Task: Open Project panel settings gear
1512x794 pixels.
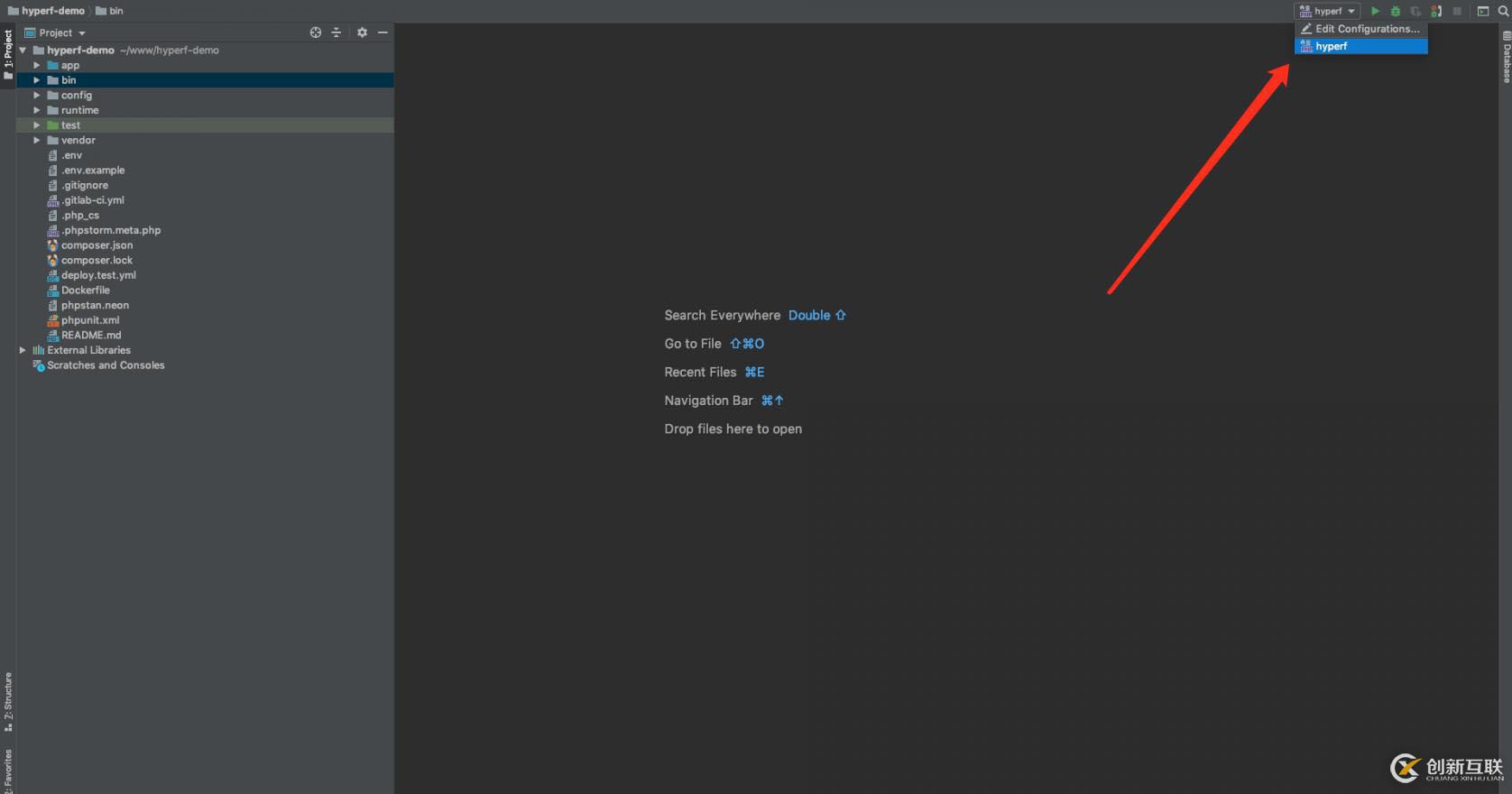Action: 362,32
